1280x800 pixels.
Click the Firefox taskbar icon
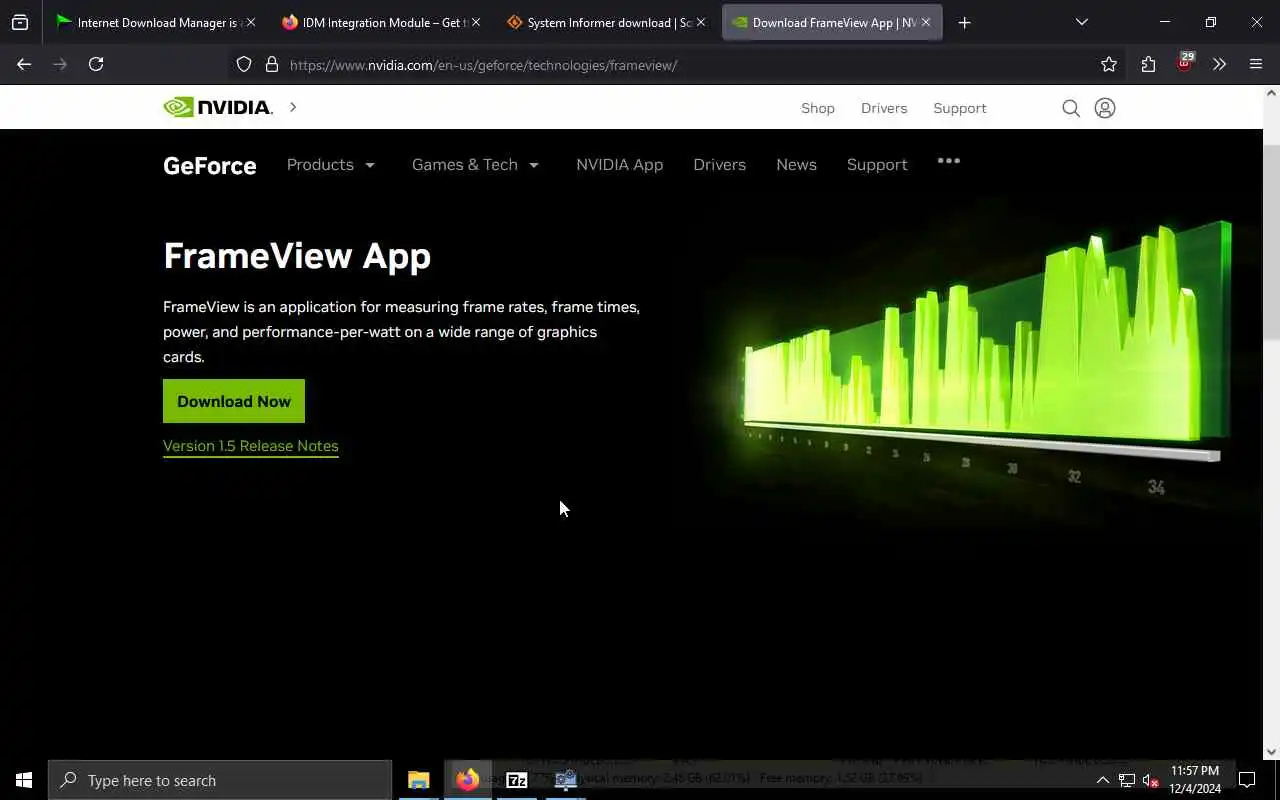pos(468,780)
